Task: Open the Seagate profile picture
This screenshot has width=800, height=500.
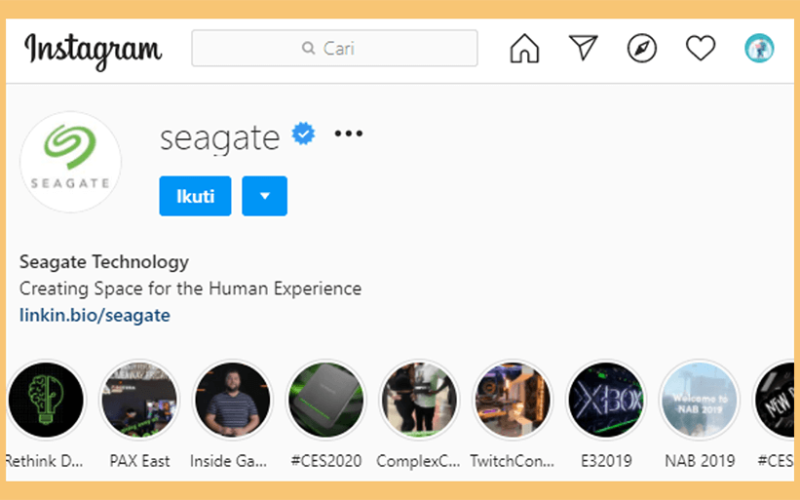Action: (70, 162)
